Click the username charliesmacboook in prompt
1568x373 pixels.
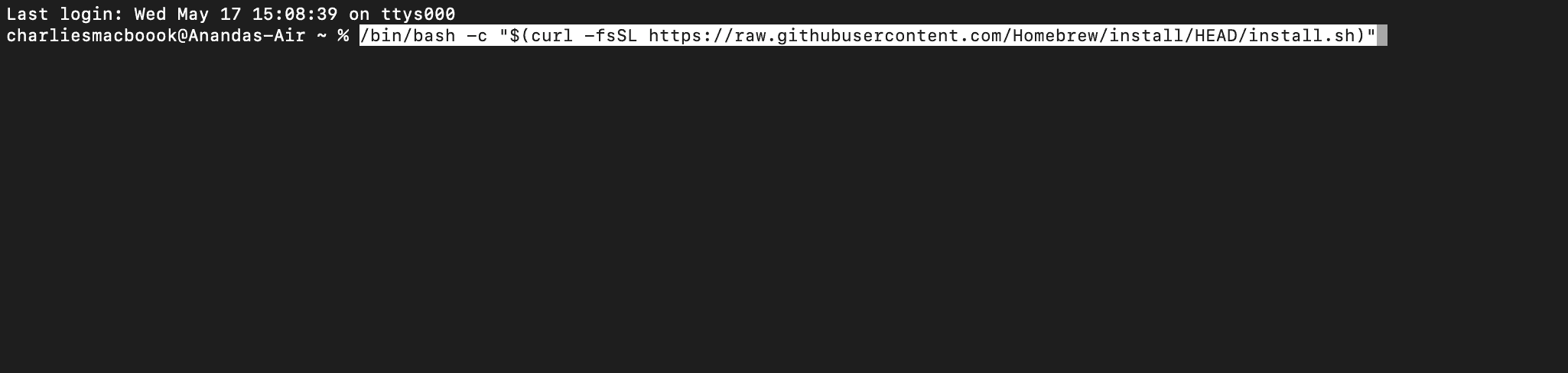coord(92,36)
